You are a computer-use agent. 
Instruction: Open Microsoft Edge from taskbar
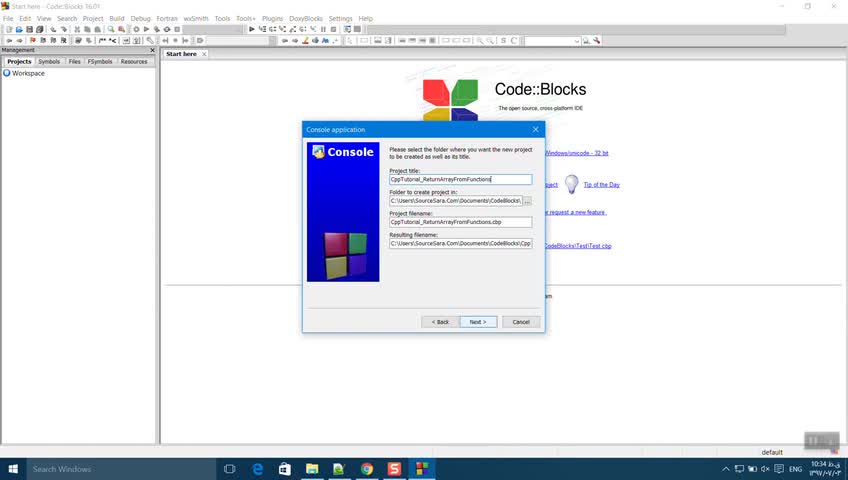(x=257, y=469)
